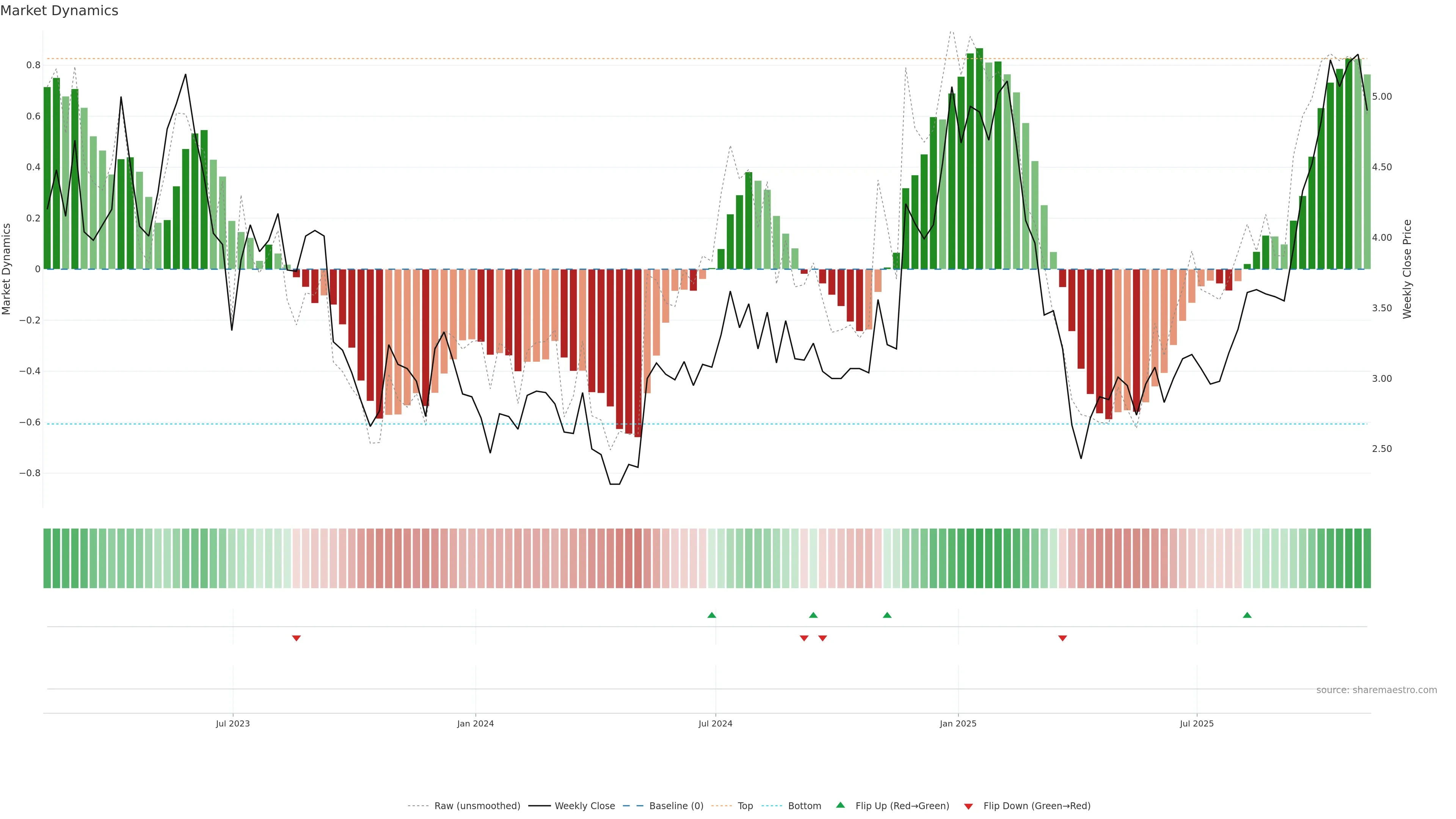The height and width of the screenshot is (819, 1456).
Task: Click the Market Dynamics chart title
Action: [60, 11]
